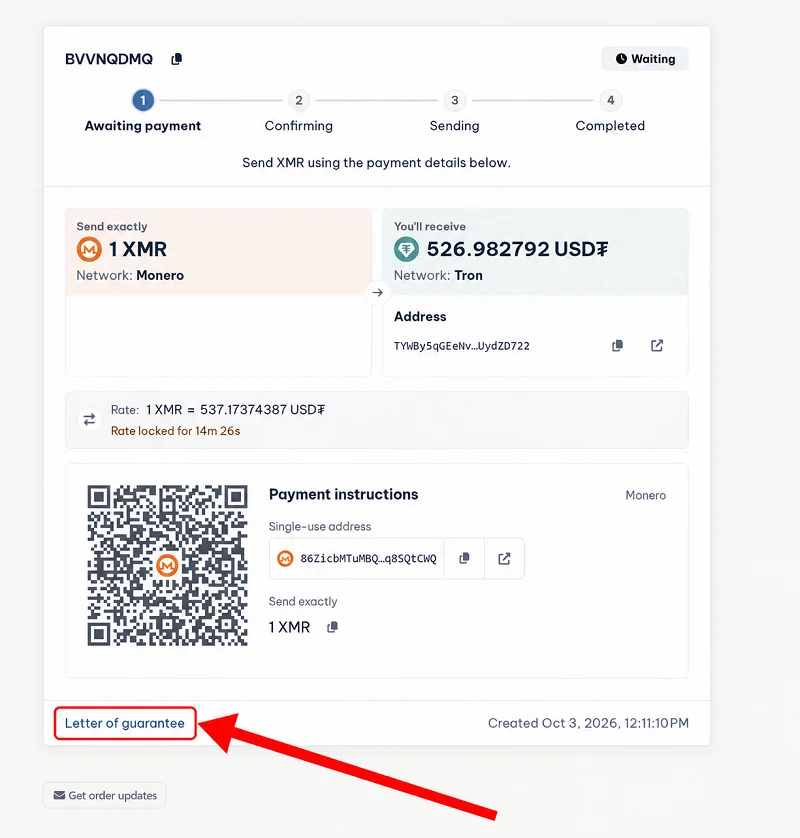Click the arrow between send and receive
800x838 pixels.
[377, 292]
